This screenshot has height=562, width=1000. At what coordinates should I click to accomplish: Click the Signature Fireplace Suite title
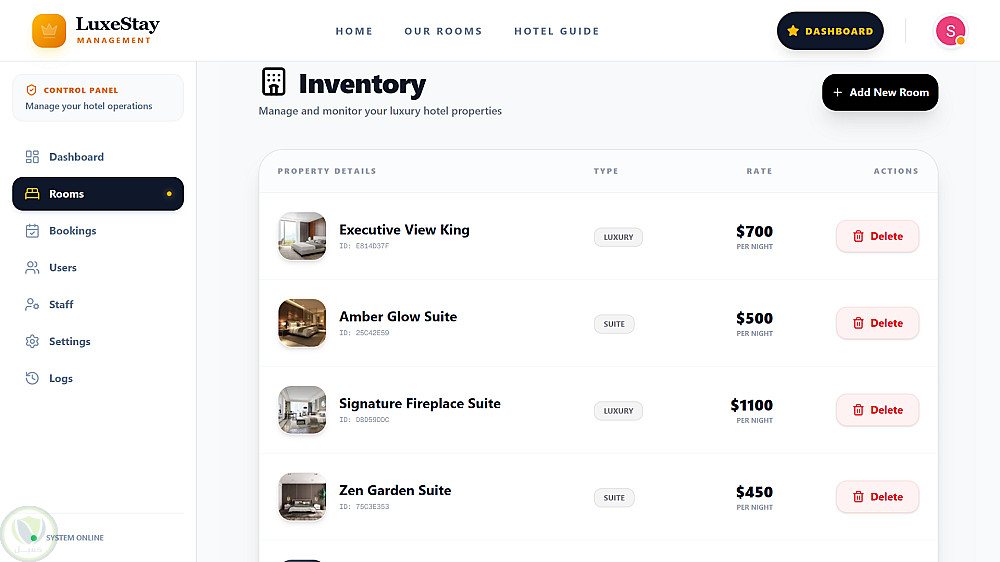coord(420,404)
